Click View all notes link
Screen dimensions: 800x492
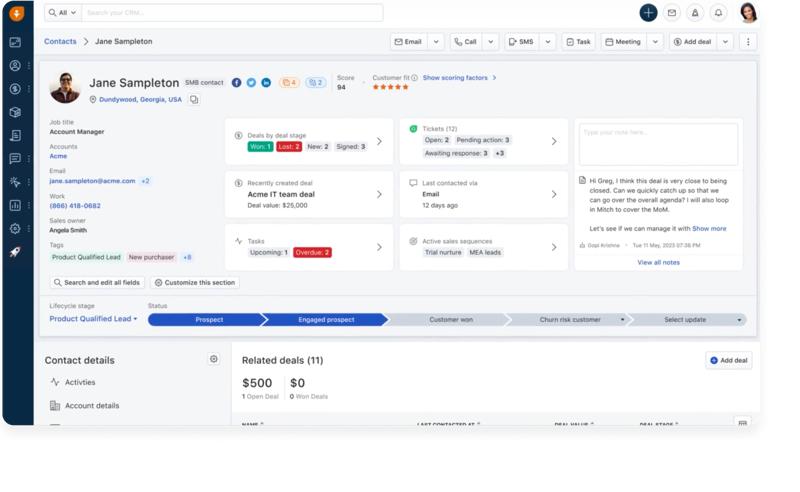coord(658,262)
